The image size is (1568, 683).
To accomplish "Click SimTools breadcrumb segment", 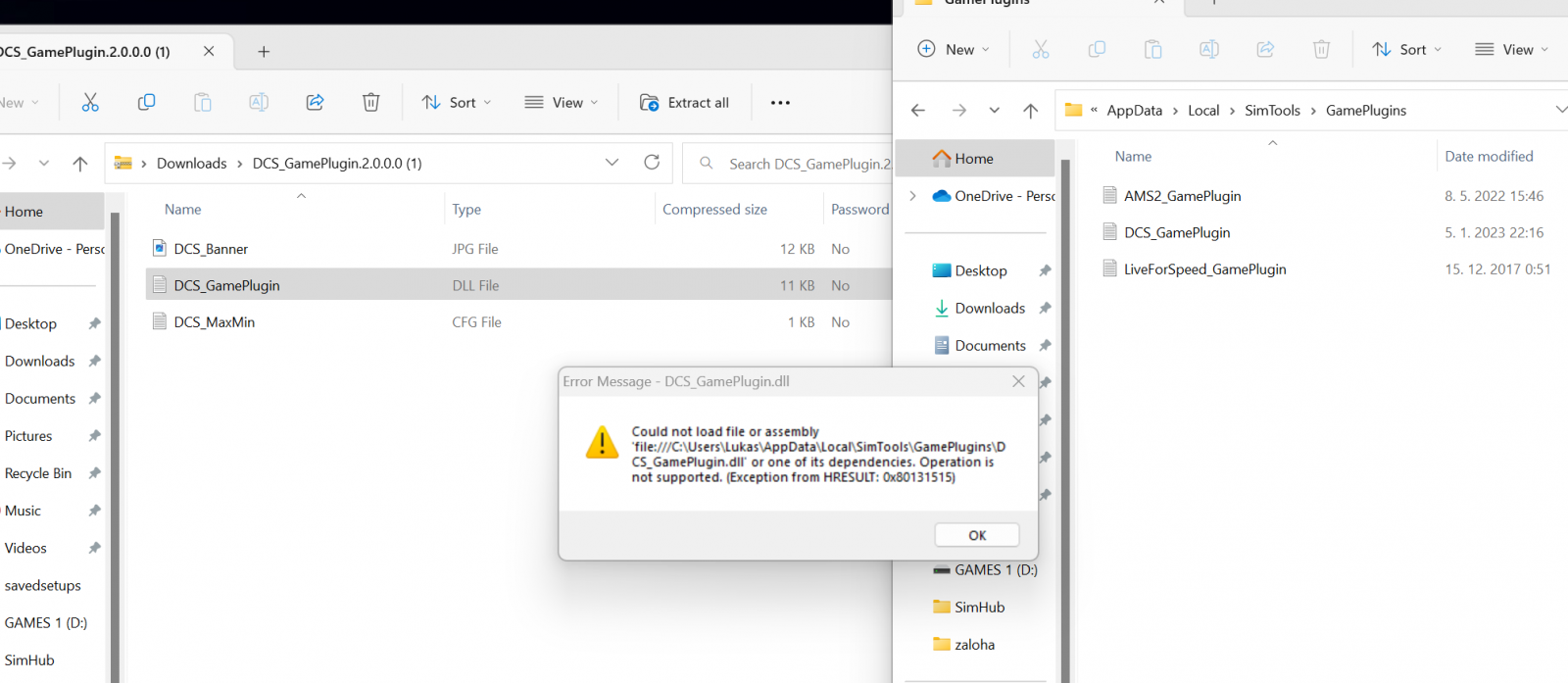I will pos(1272,111).
